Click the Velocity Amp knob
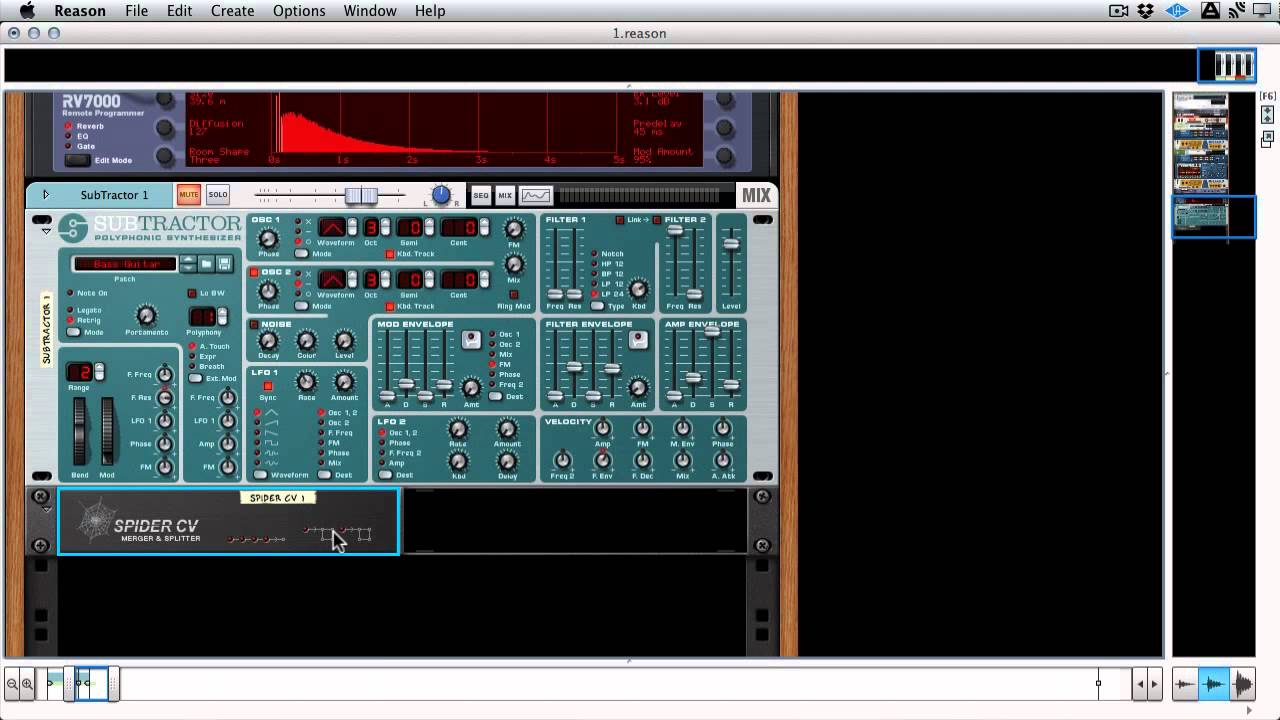The height and width of the screenshot is (720, 1280). tap(602, 428)
